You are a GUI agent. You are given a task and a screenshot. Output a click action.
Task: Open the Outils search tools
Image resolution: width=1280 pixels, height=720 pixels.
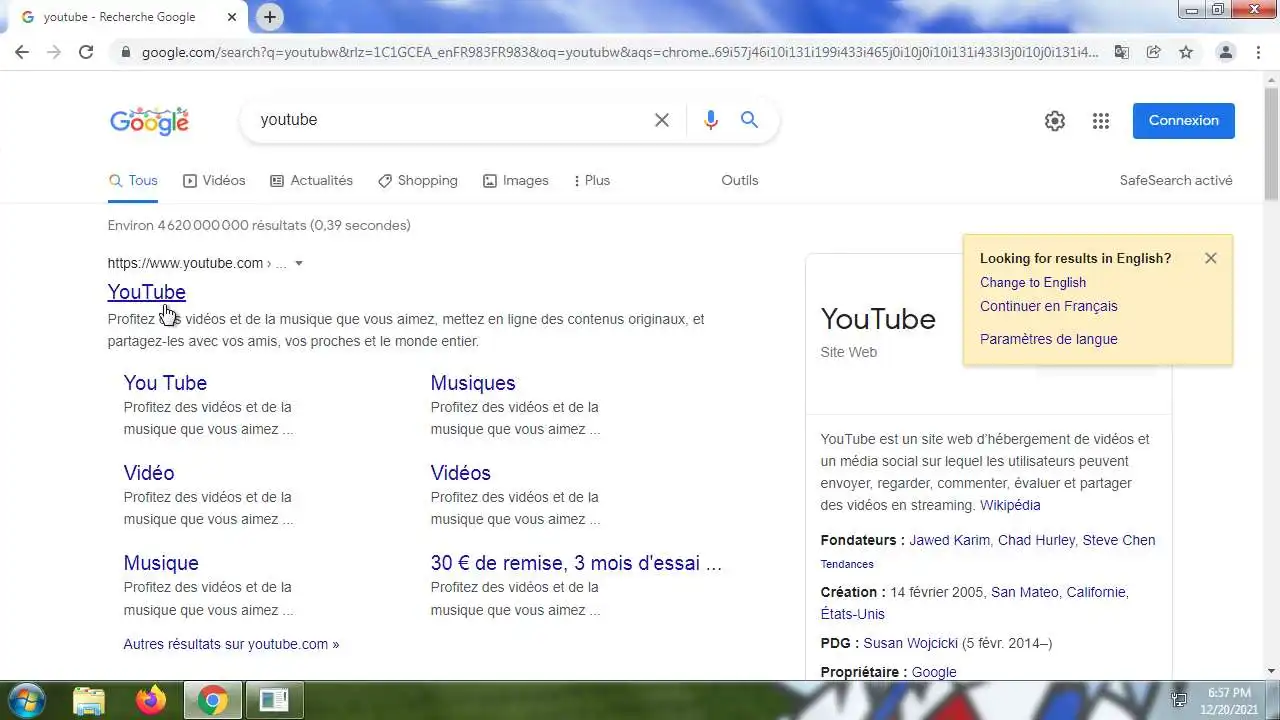740,180
